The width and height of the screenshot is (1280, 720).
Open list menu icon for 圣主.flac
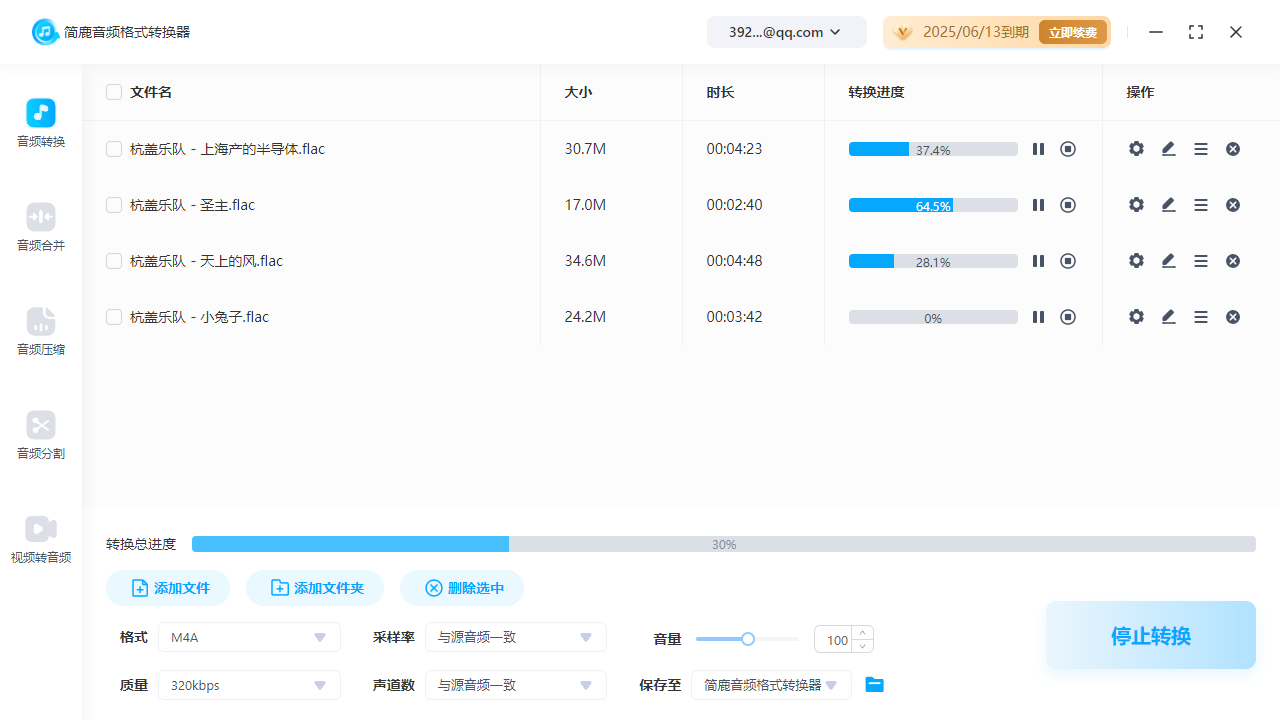(x=1201, y=205)
